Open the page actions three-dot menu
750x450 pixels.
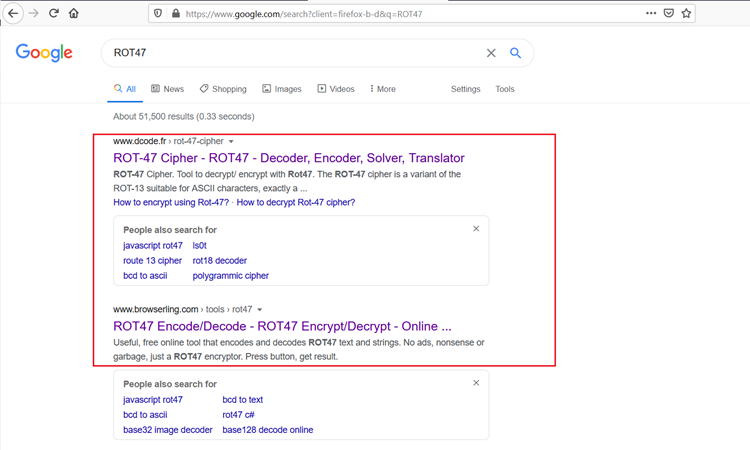(651, 14)
